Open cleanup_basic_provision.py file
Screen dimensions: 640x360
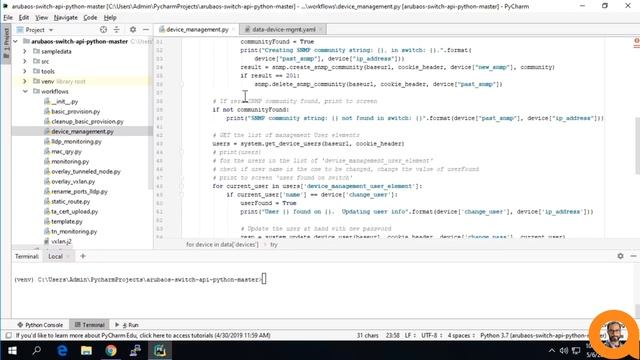pos(87,122)
